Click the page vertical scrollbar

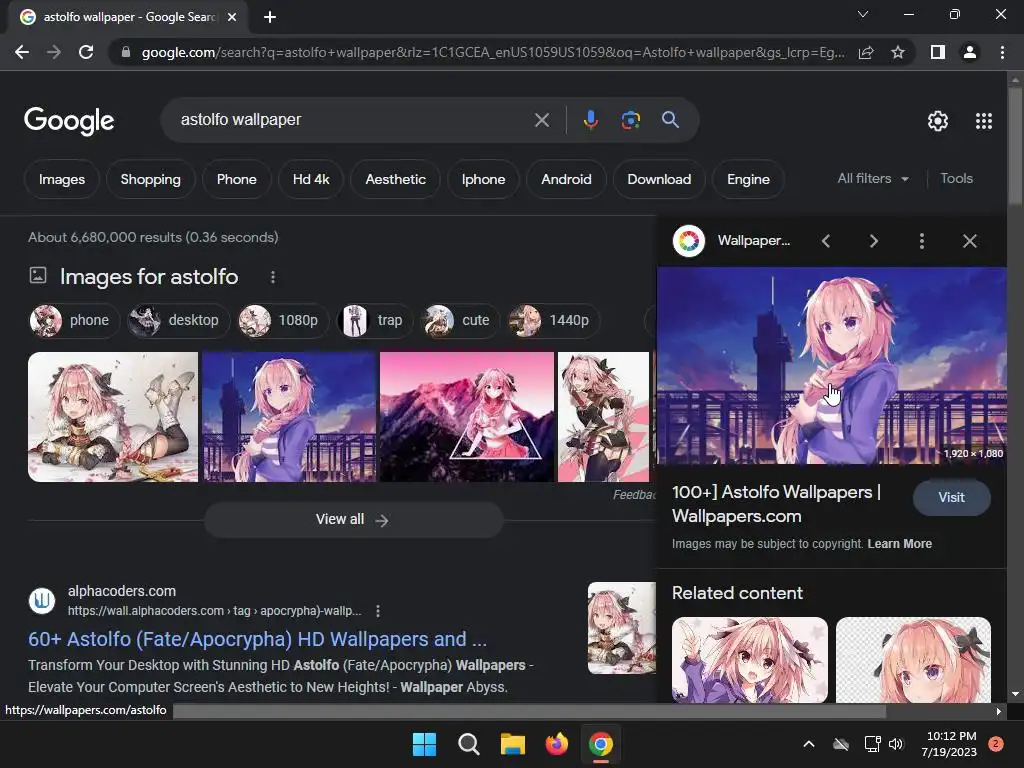[1015, 148]
